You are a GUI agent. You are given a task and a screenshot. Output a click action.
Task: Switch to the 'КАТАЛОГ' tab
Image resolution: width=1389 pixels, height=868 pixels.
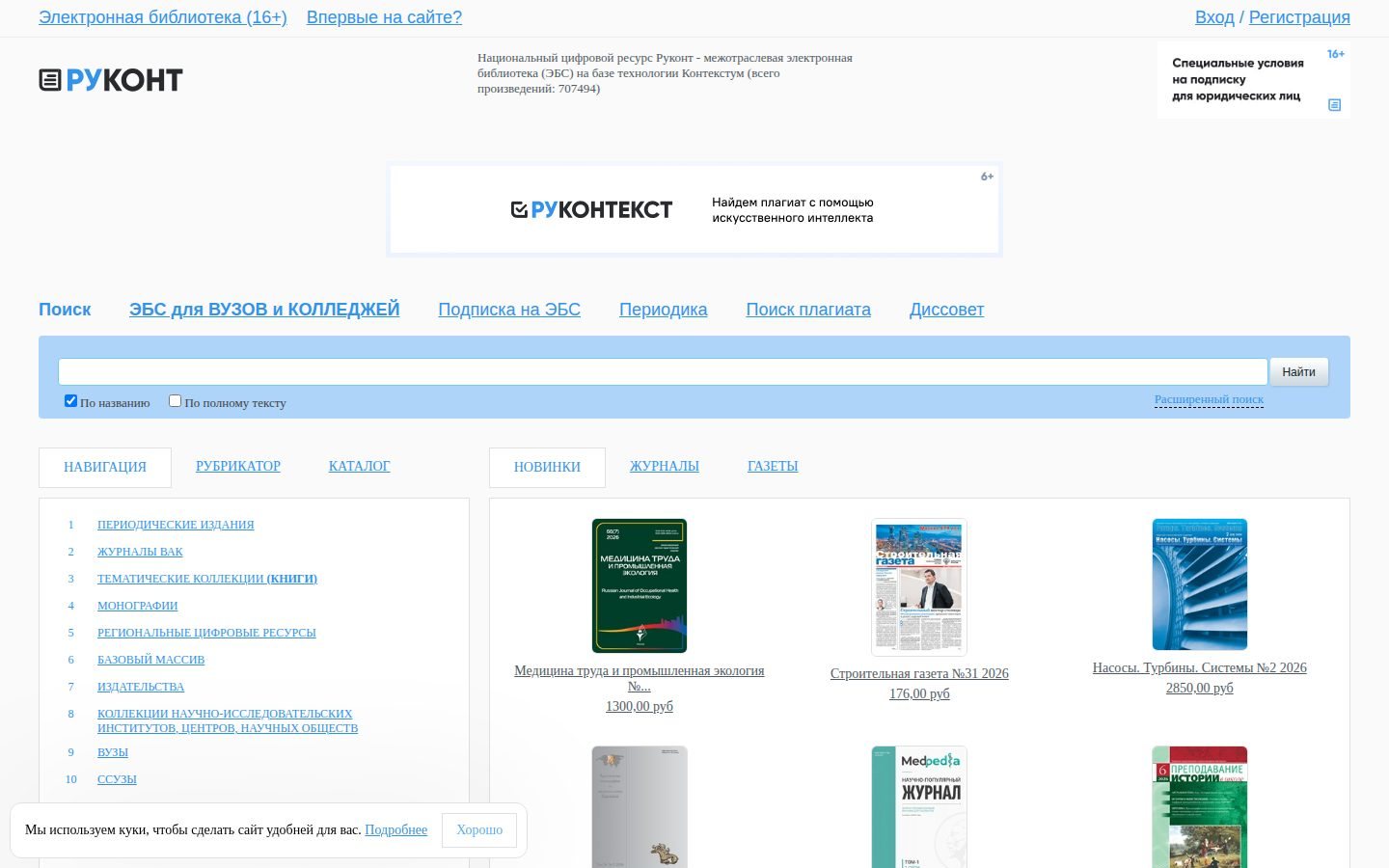(359, 466)
